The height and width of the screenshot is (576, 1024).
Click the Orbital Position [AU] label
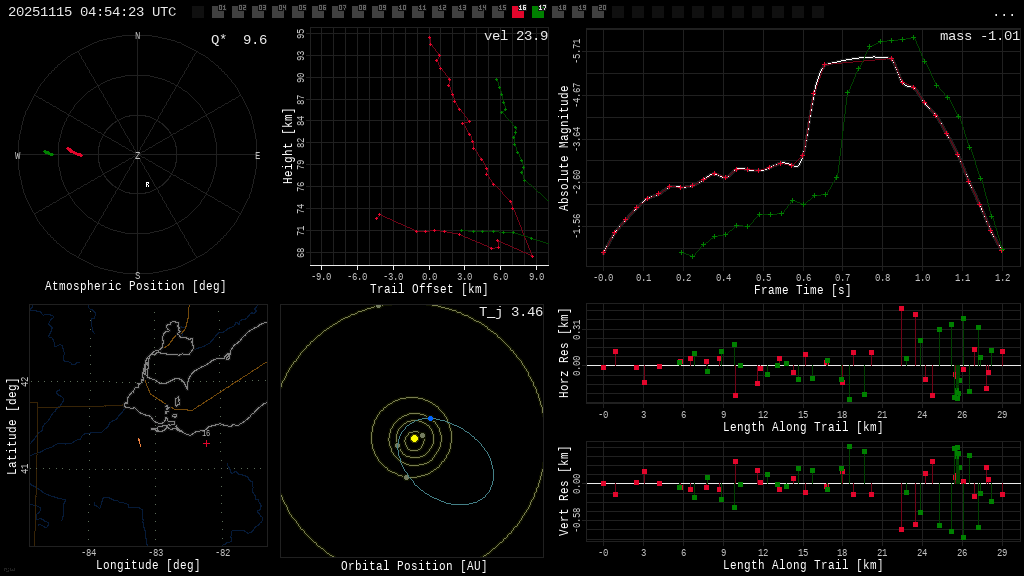pos(414,566)
